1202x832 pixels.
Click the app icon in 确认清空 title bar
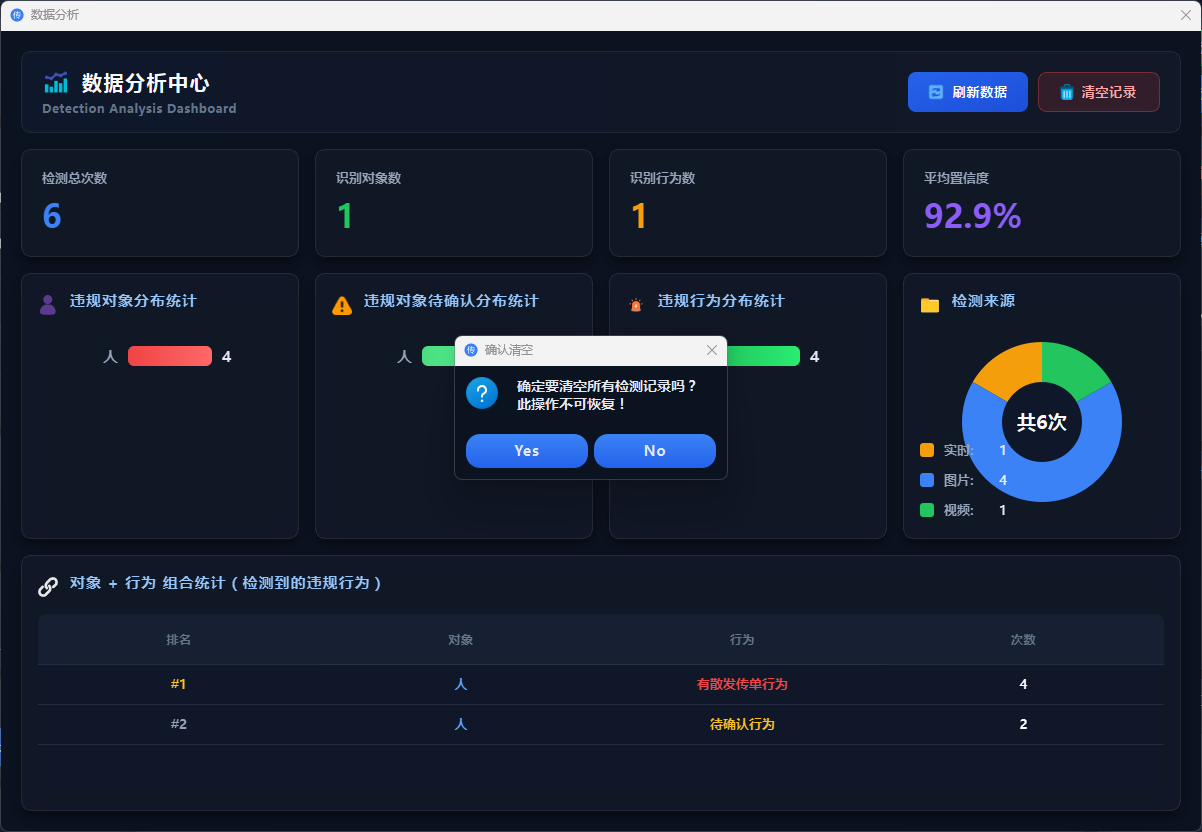point(472,350)
